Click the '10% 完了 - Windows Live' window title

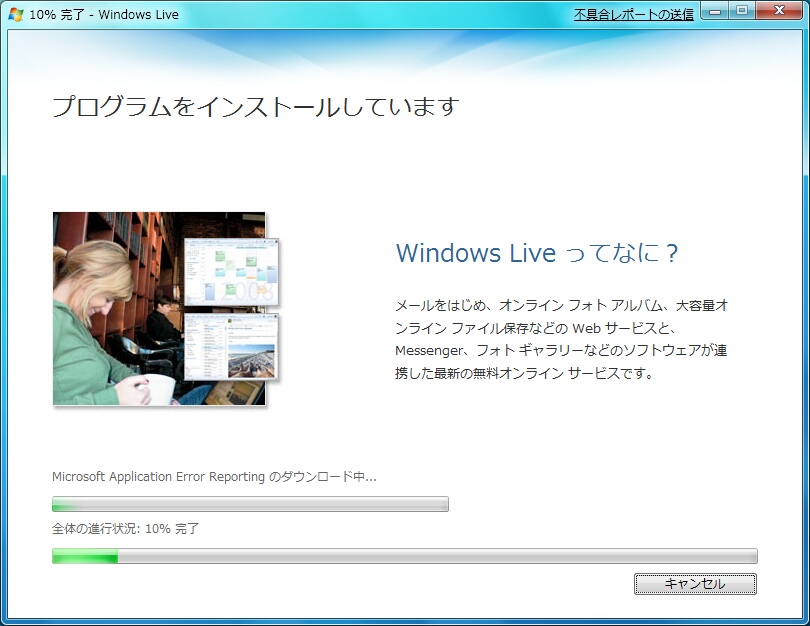point(104,14)
